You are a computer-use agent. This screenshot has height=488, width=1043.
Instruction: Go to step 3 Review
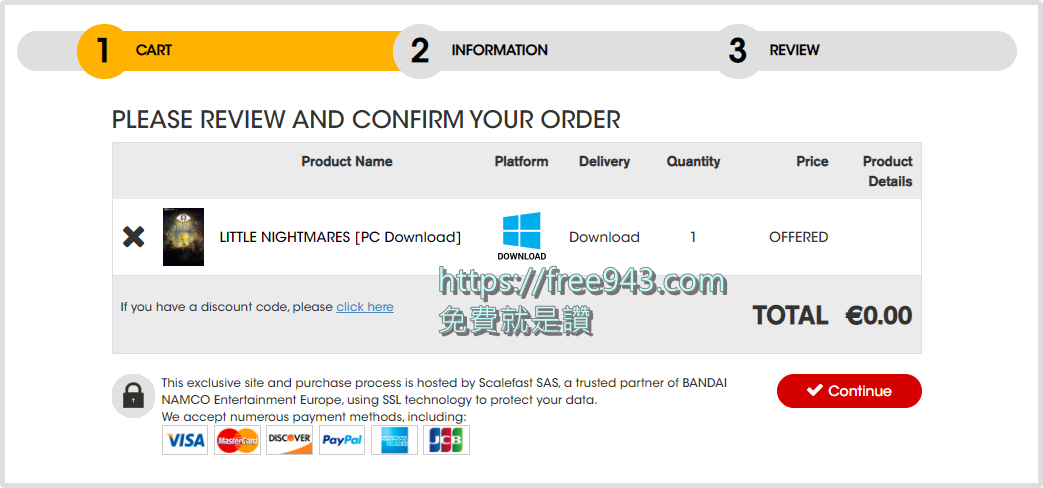[x=794, y=51]
